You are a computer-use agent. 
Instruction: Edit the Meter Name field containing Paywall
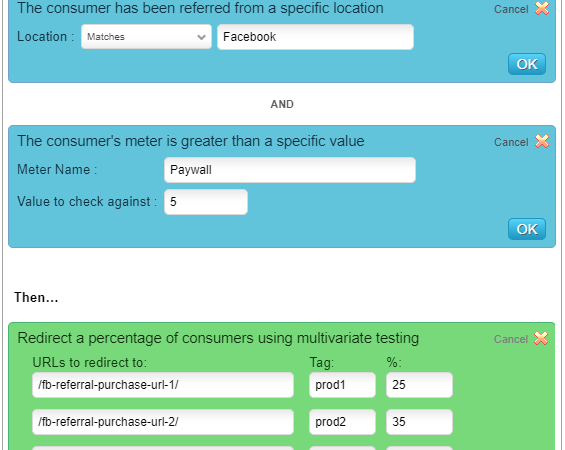coord(290,170)
